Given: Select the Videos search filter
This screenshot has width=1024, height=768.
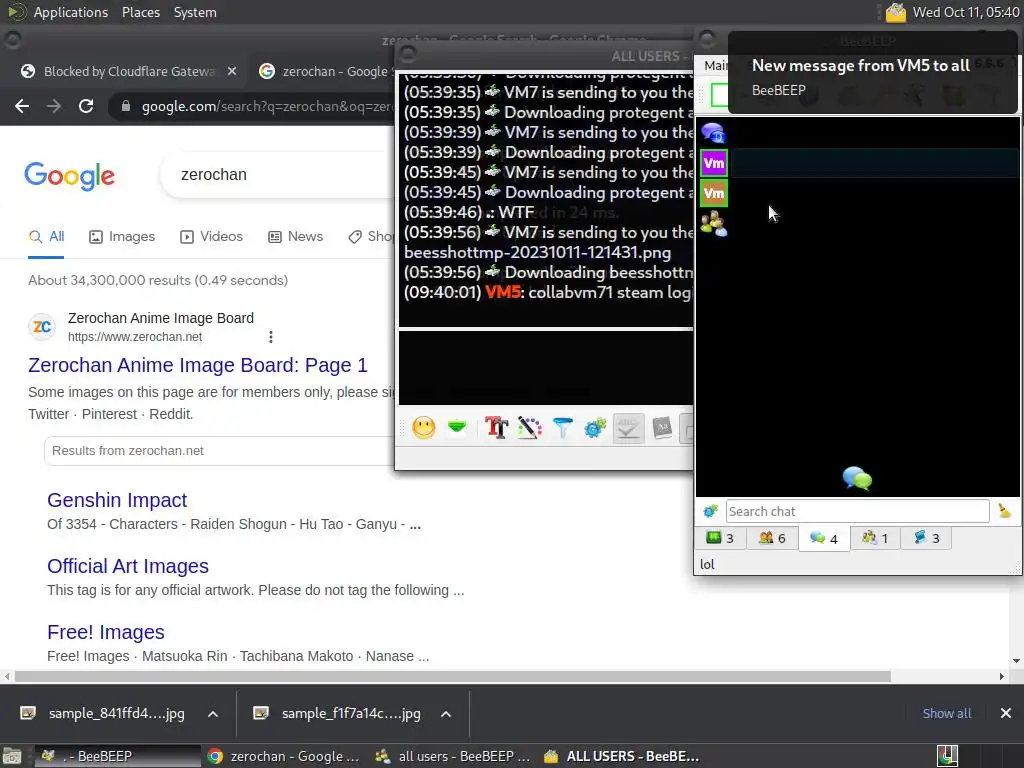Looking at the screenshot, I should pyautogui.click(x=212, y=236).
